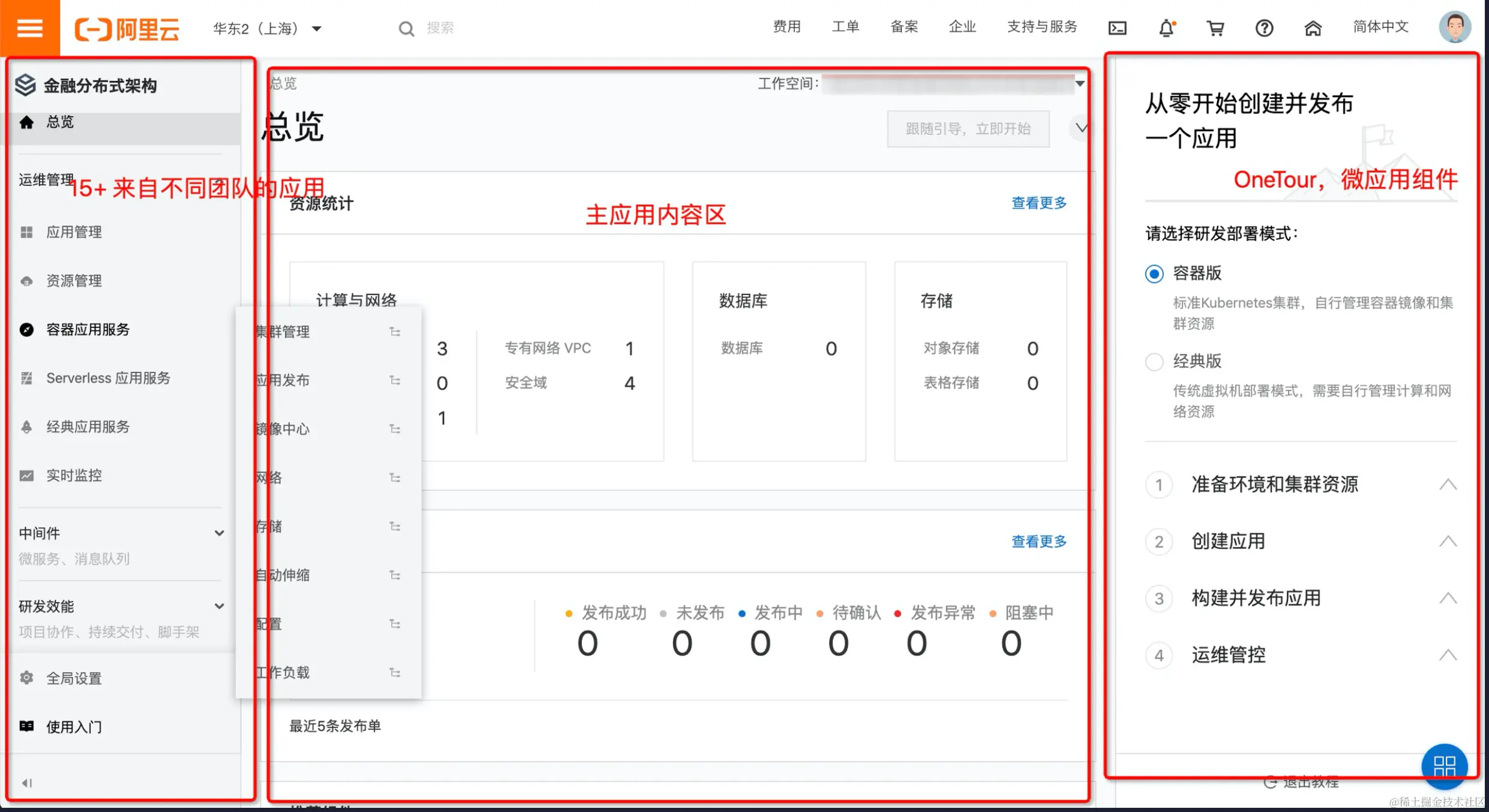Open the help question mark icon
Viewport: 1489px width, 812px height.
(1264, 28)
